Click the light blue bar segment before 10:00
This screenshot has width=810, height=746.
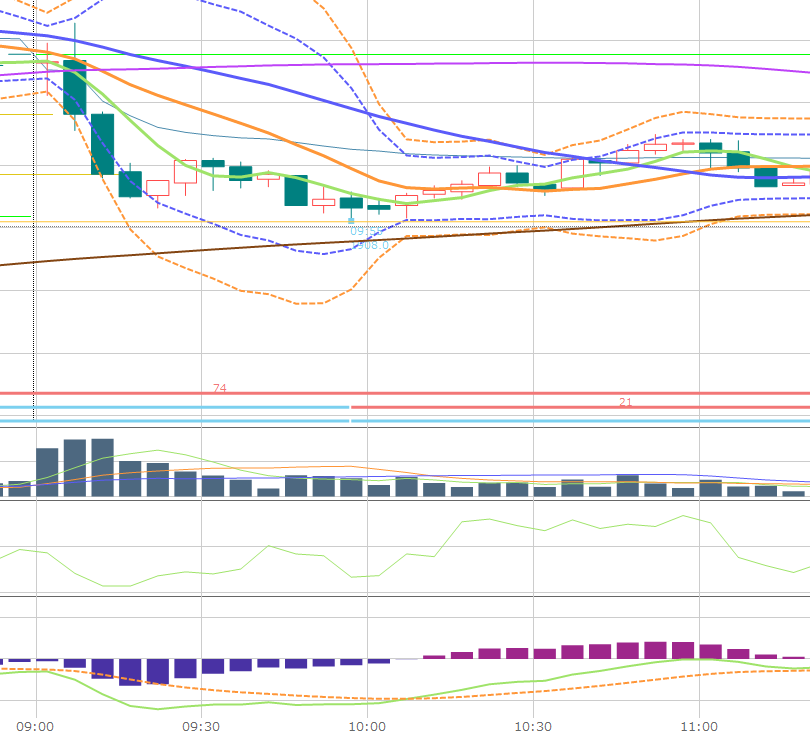[180, 408]
